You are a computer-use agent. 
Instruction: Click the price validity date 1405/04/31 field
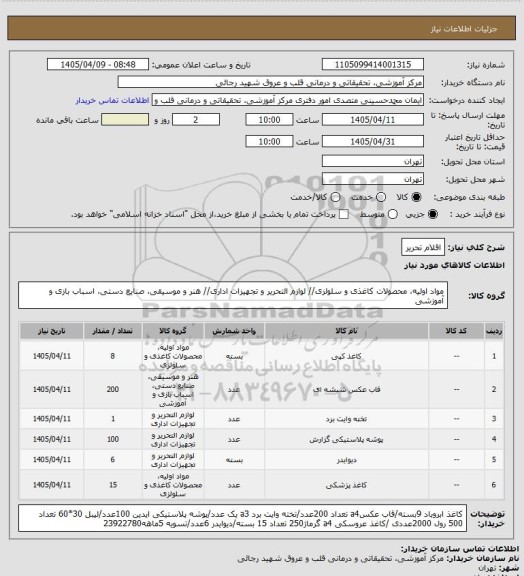(x=373, y=141)
